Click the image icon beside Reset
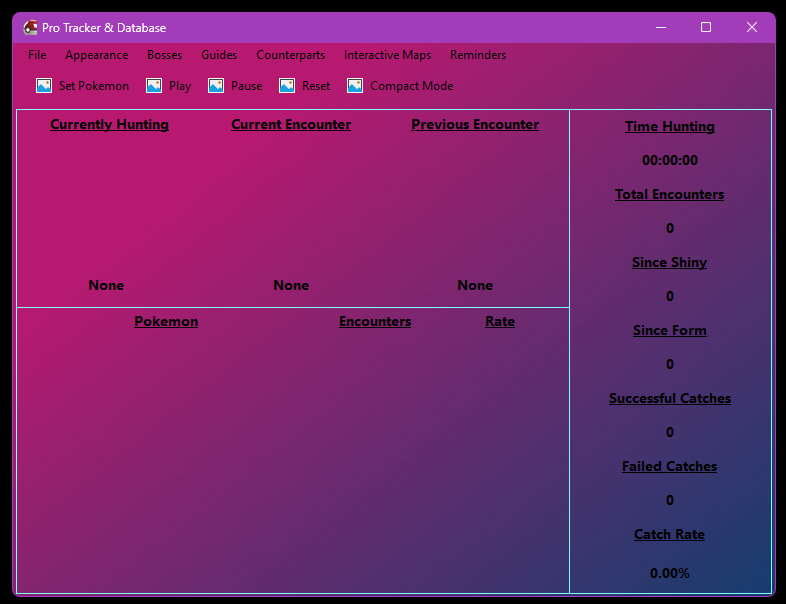This screenshot has width=786, height=604. coord(287,86)
